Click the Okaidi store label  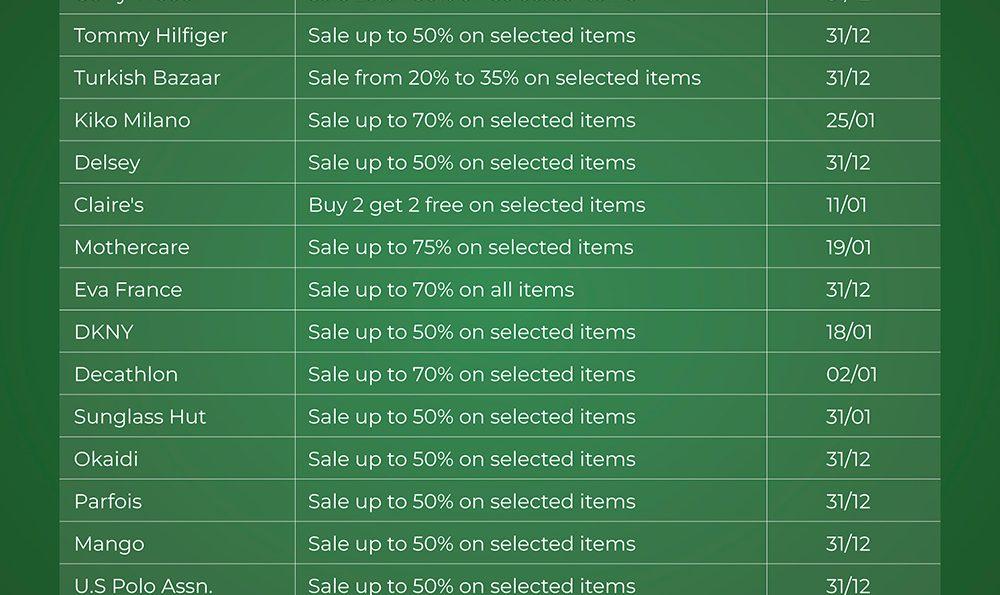point(106,460)
